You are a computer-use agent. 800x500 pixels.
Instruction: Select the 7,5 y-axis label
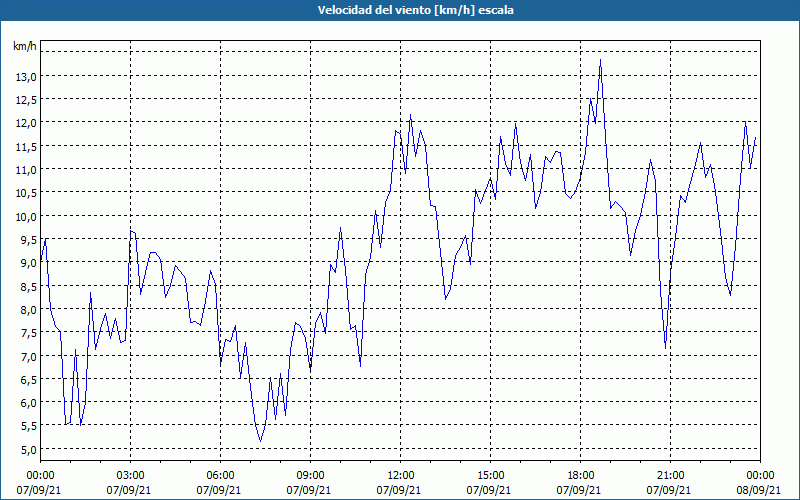28,333
